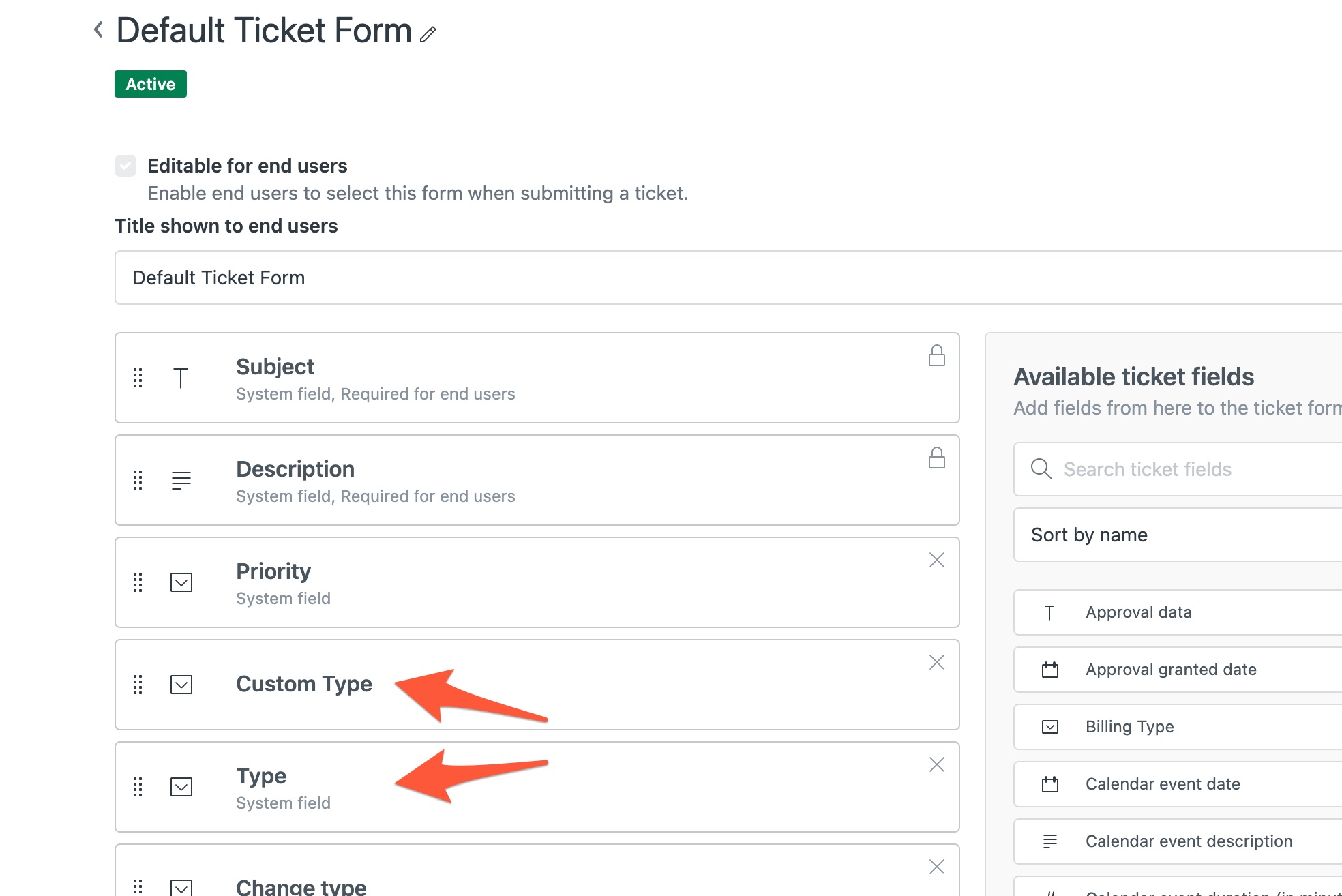
Task: Grab the drag handle of Priority field
Action: tap(138, 582)
